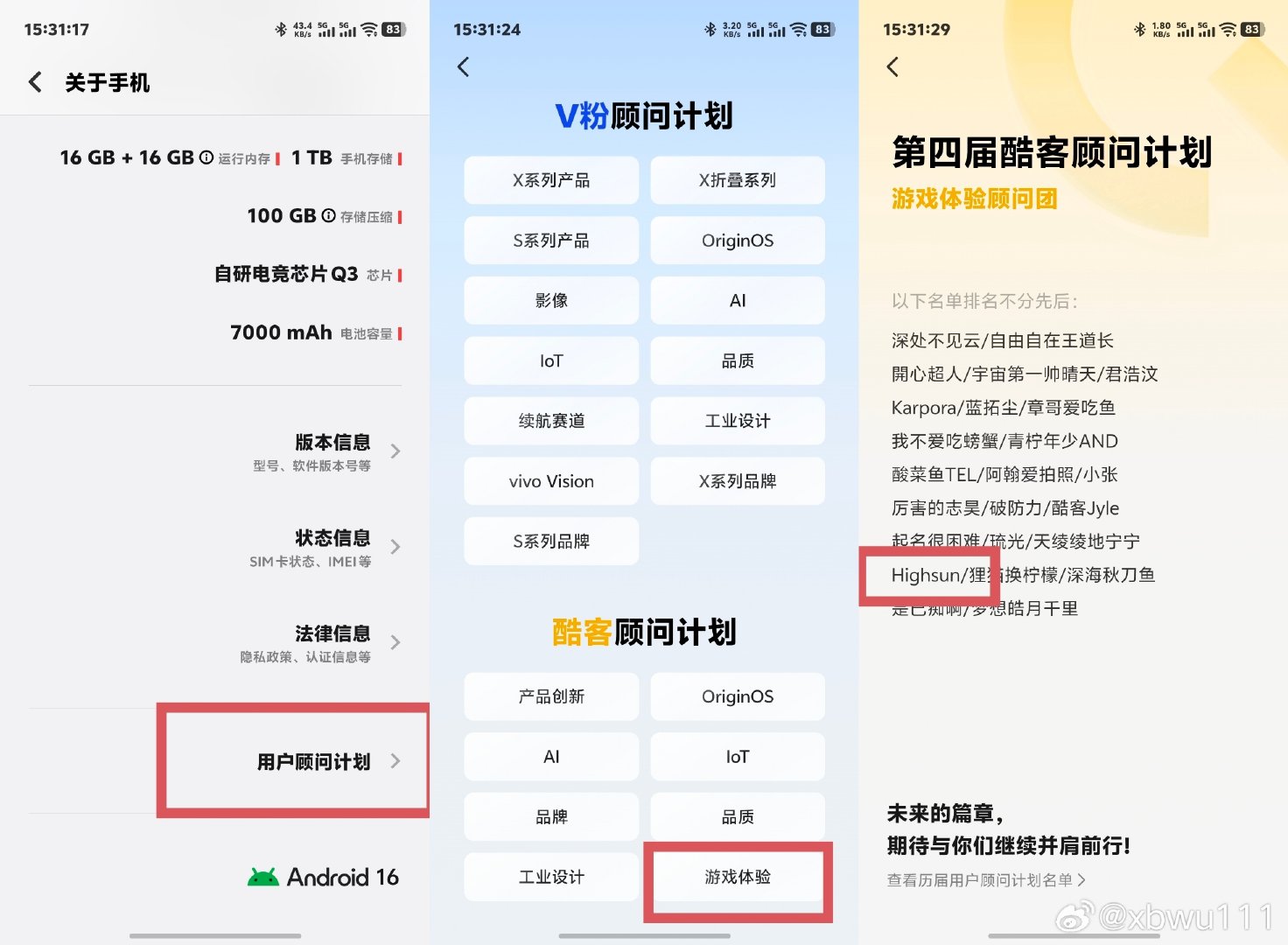Select 影像 button

551,301
